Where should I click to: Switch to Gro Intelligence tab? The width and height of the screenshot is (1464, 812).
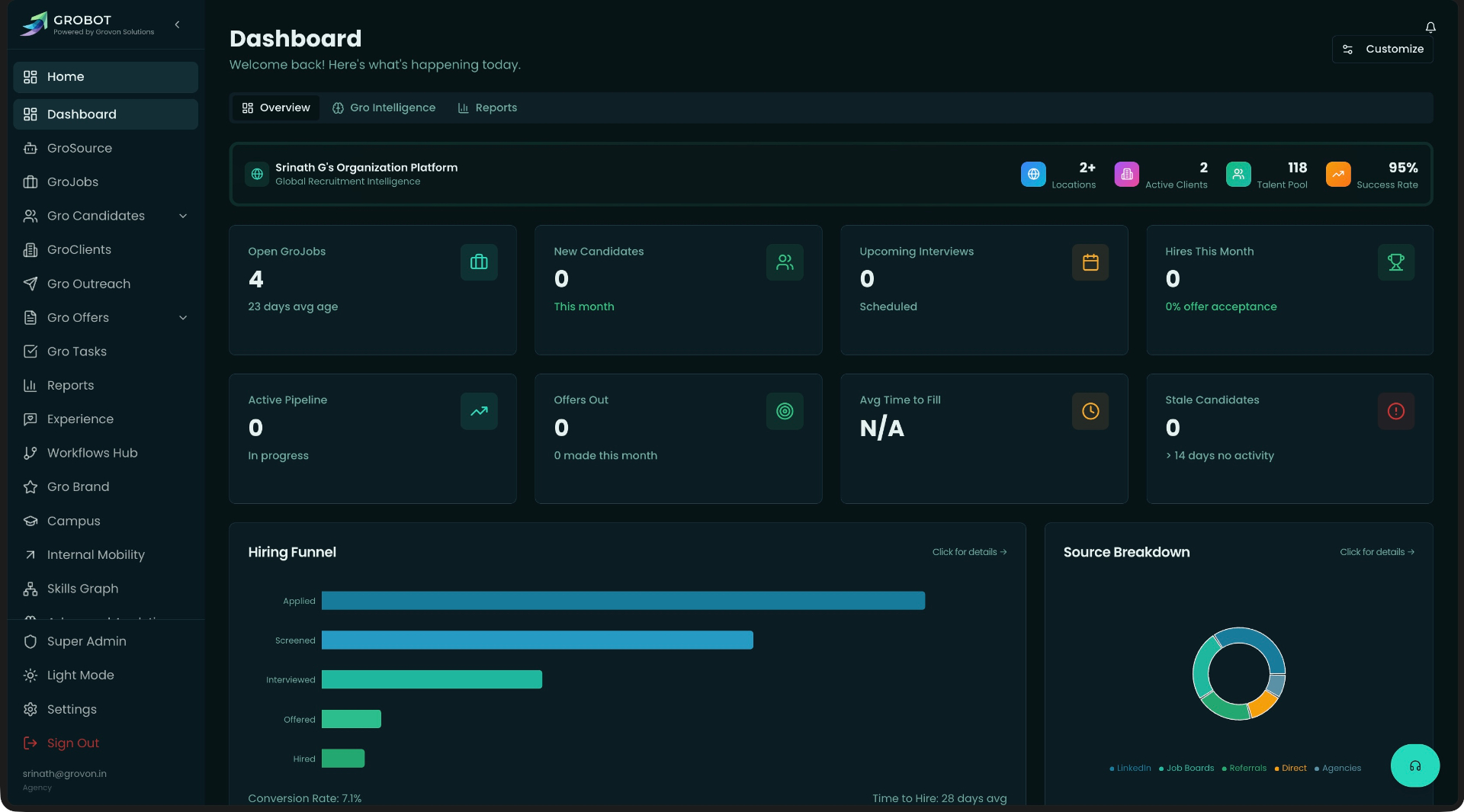[384, 108]
